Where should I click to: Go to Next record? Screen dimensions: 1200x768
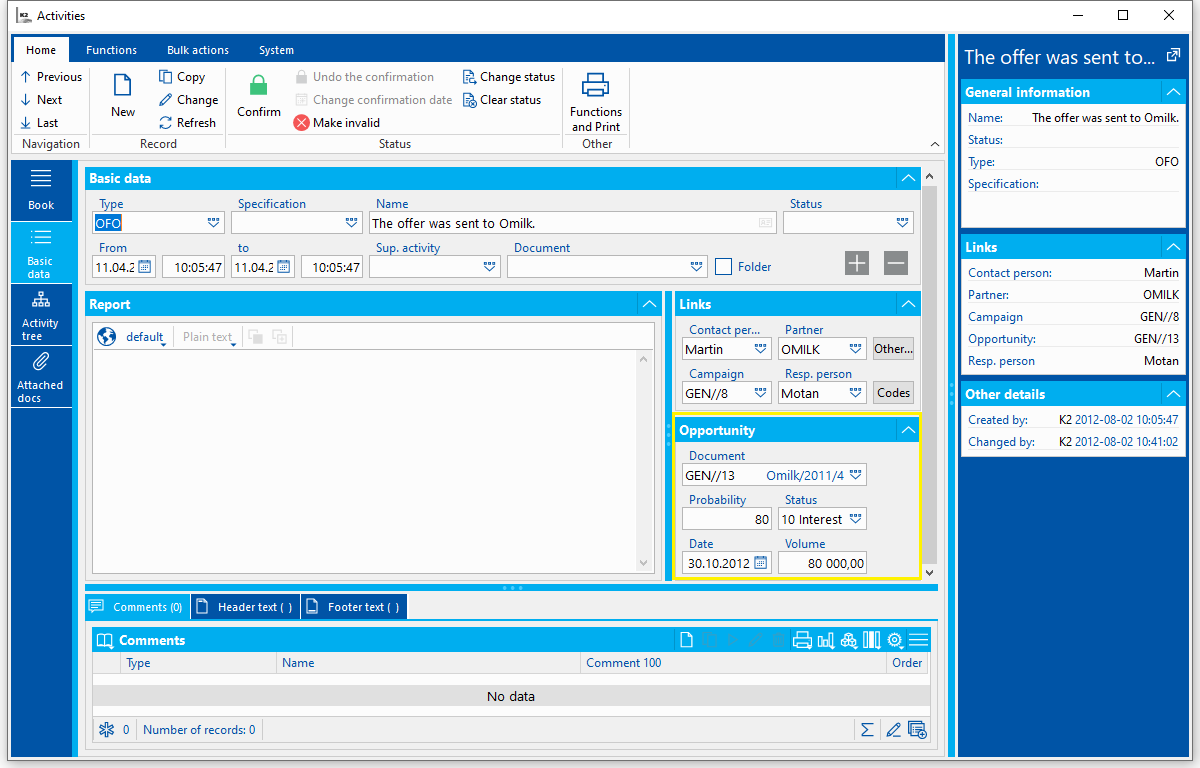(x=41, y=100)
